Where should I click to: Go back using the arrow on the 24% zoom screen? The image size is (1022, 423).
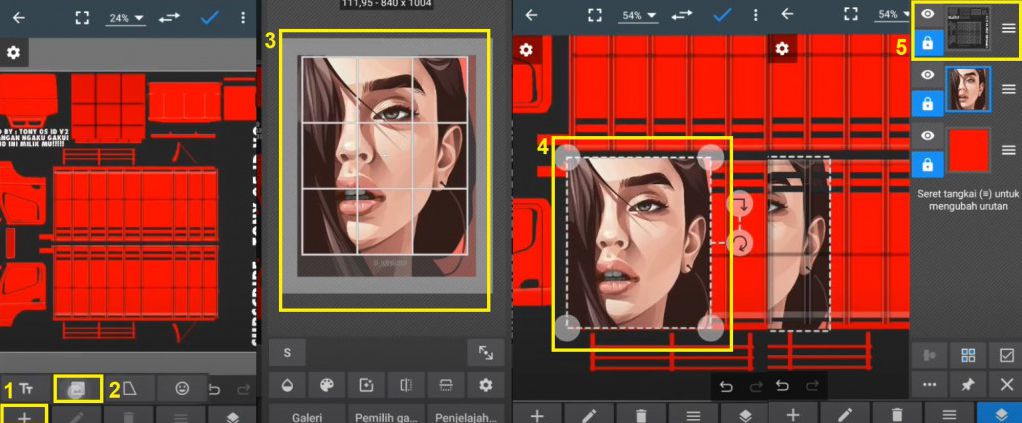click(x=18, y=18)
